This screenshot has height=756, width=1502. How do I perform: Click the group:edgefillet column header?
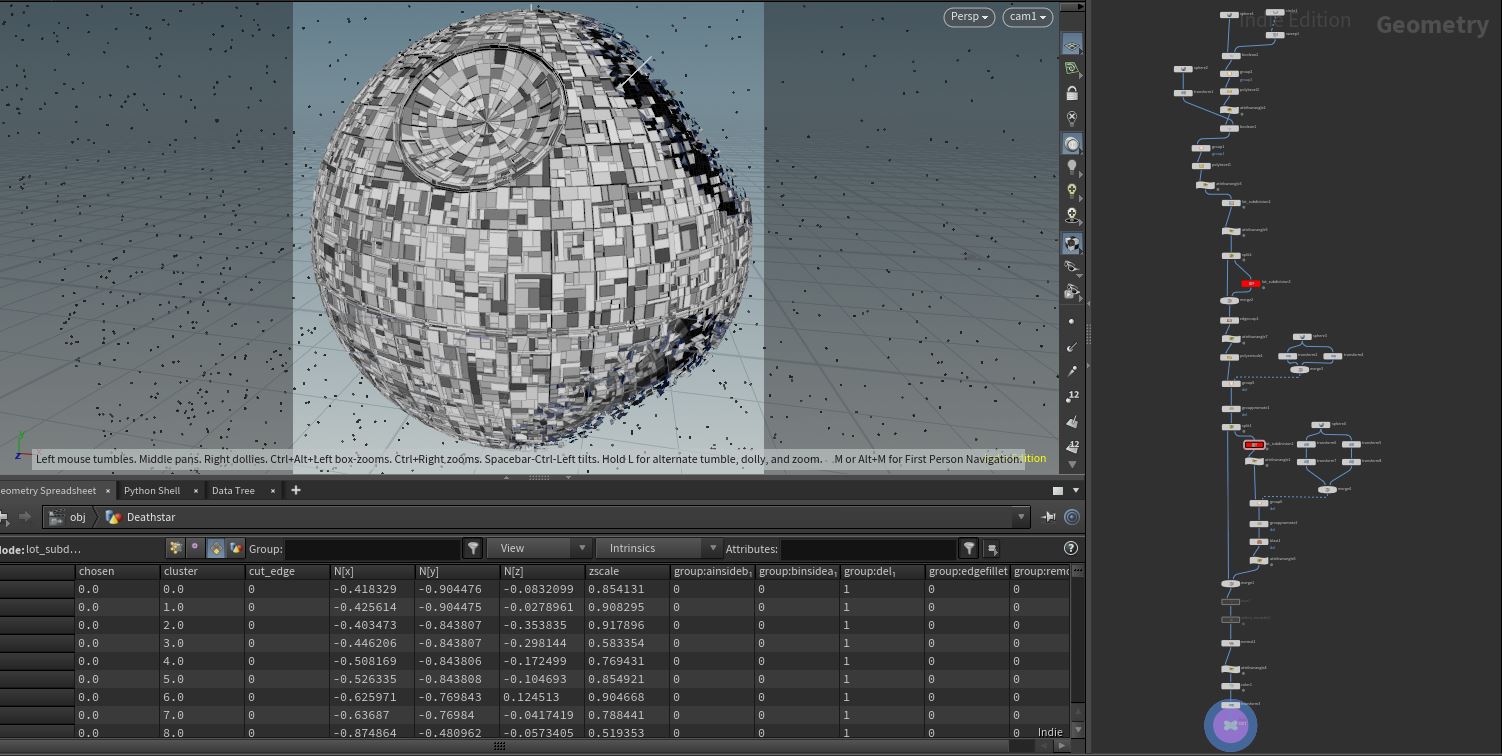point(967,571)
